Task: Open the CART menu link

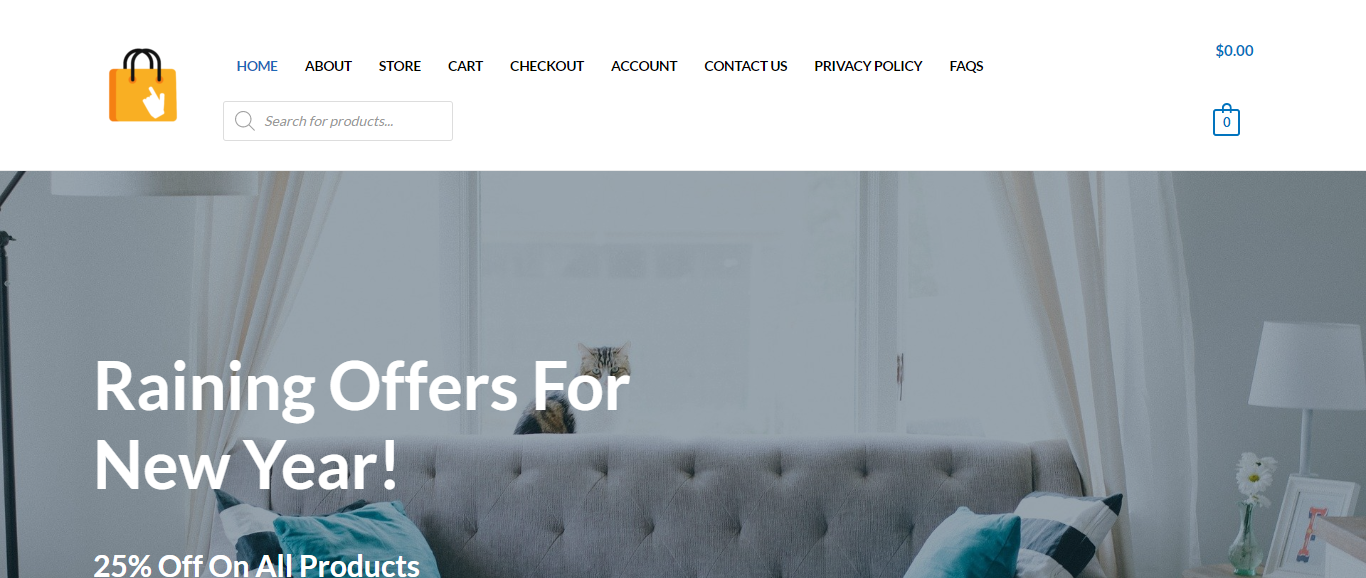Action: (x=465, y=66)
